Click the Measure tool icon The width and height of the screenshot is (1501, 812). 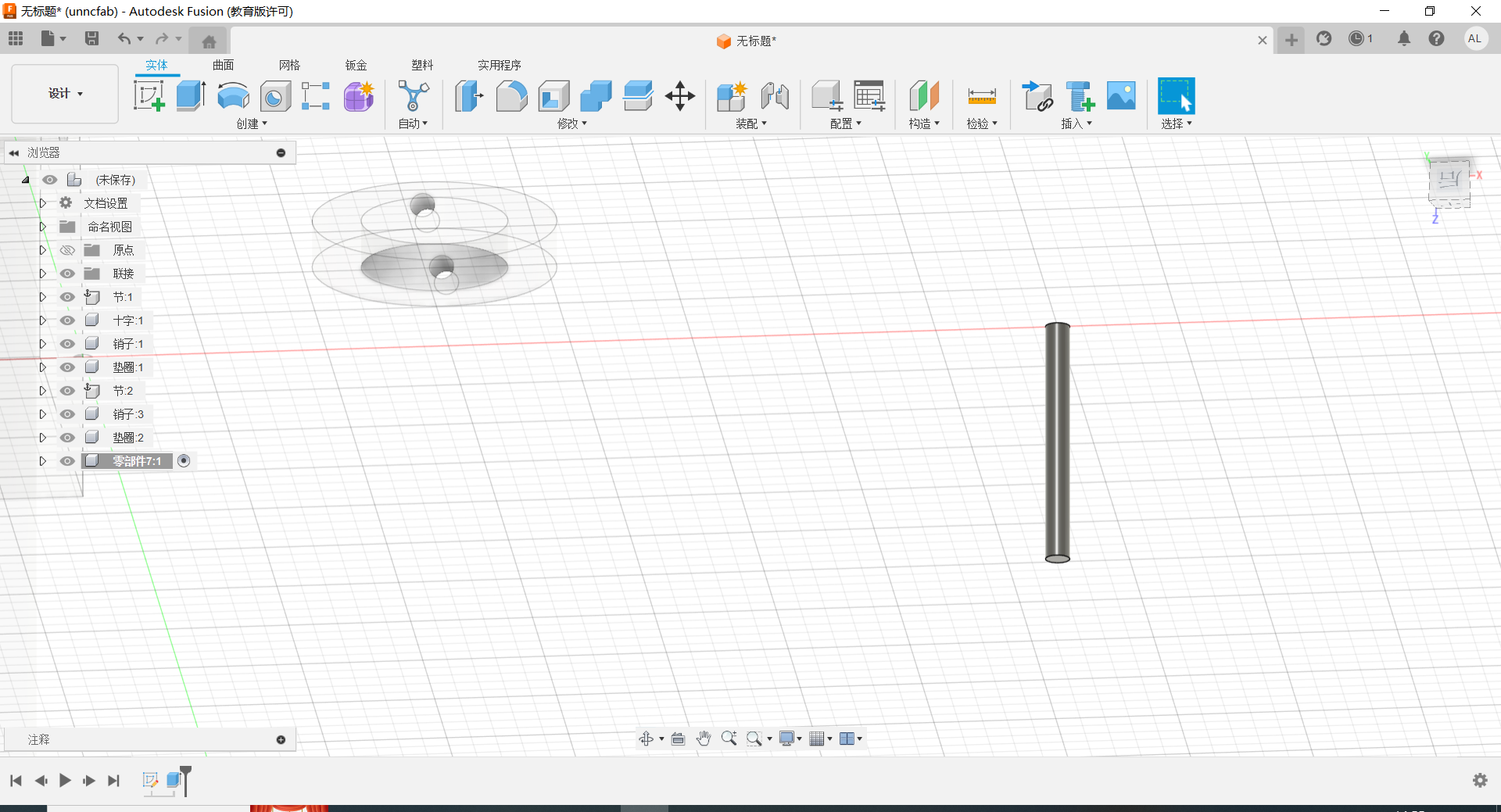981,96
